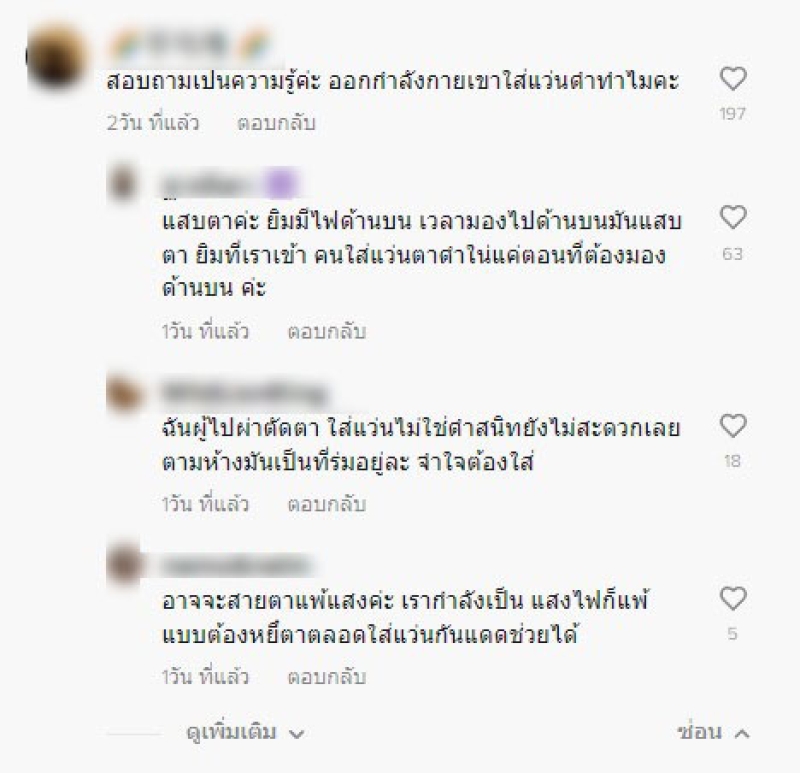Reply to the 63-like comment via ตอบกลับ
The height and width of the screenshot is (773, 800).
pyautogui.click(x=327, y=331)
